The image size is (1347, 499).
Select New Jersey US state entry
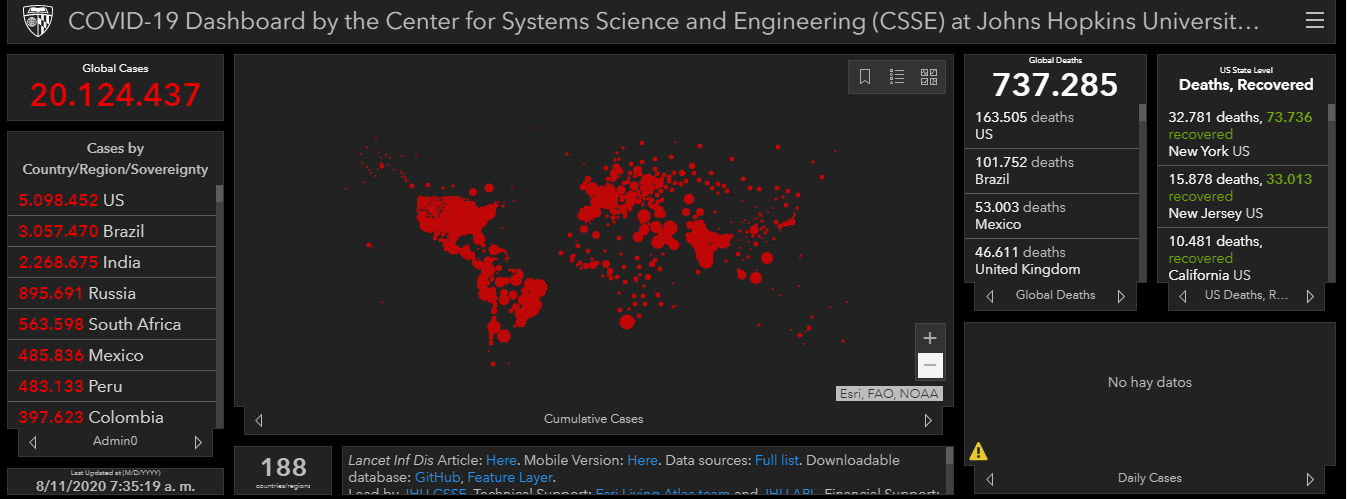coord(1242,196)
